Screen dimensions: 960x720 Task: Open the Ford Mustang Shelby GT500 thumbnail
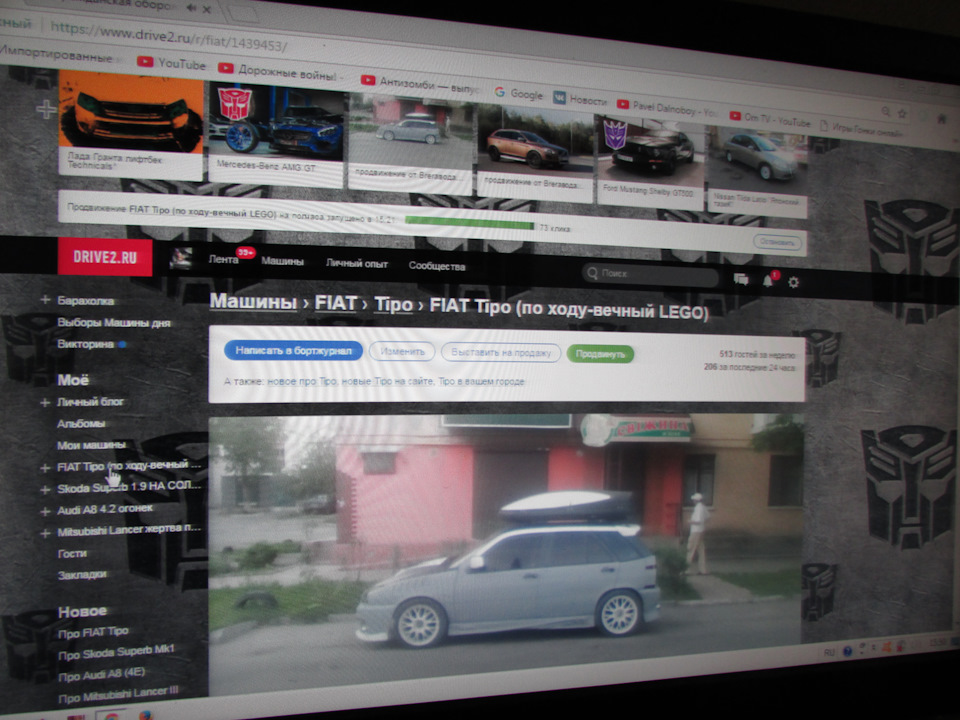pos(650,159)
